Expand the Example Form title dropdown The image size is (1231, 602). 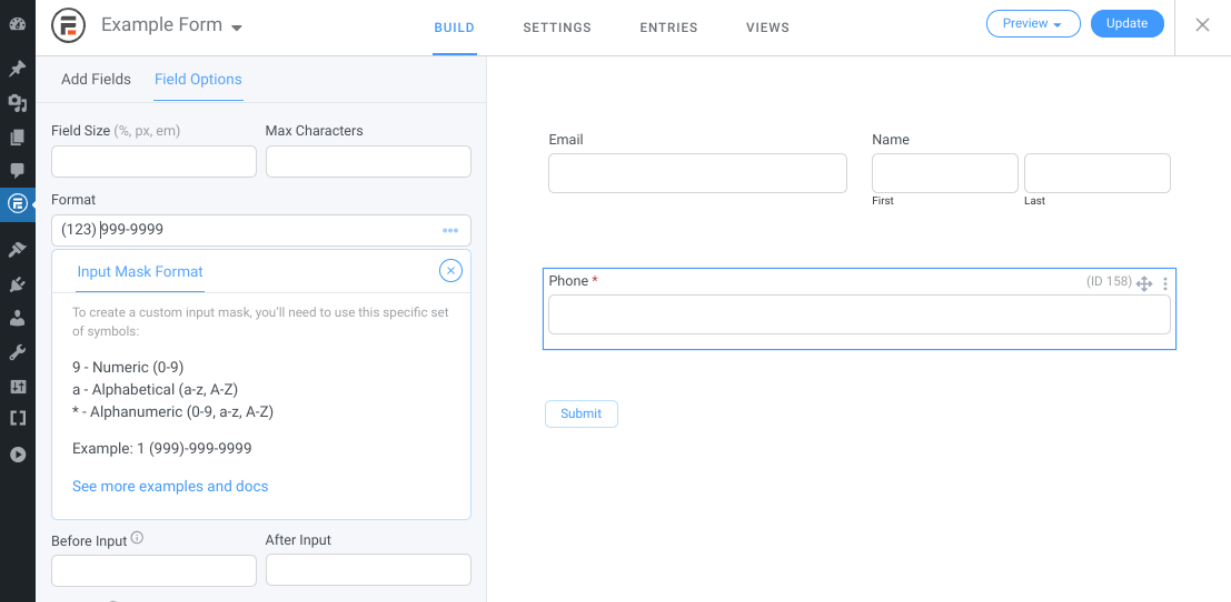237,28
